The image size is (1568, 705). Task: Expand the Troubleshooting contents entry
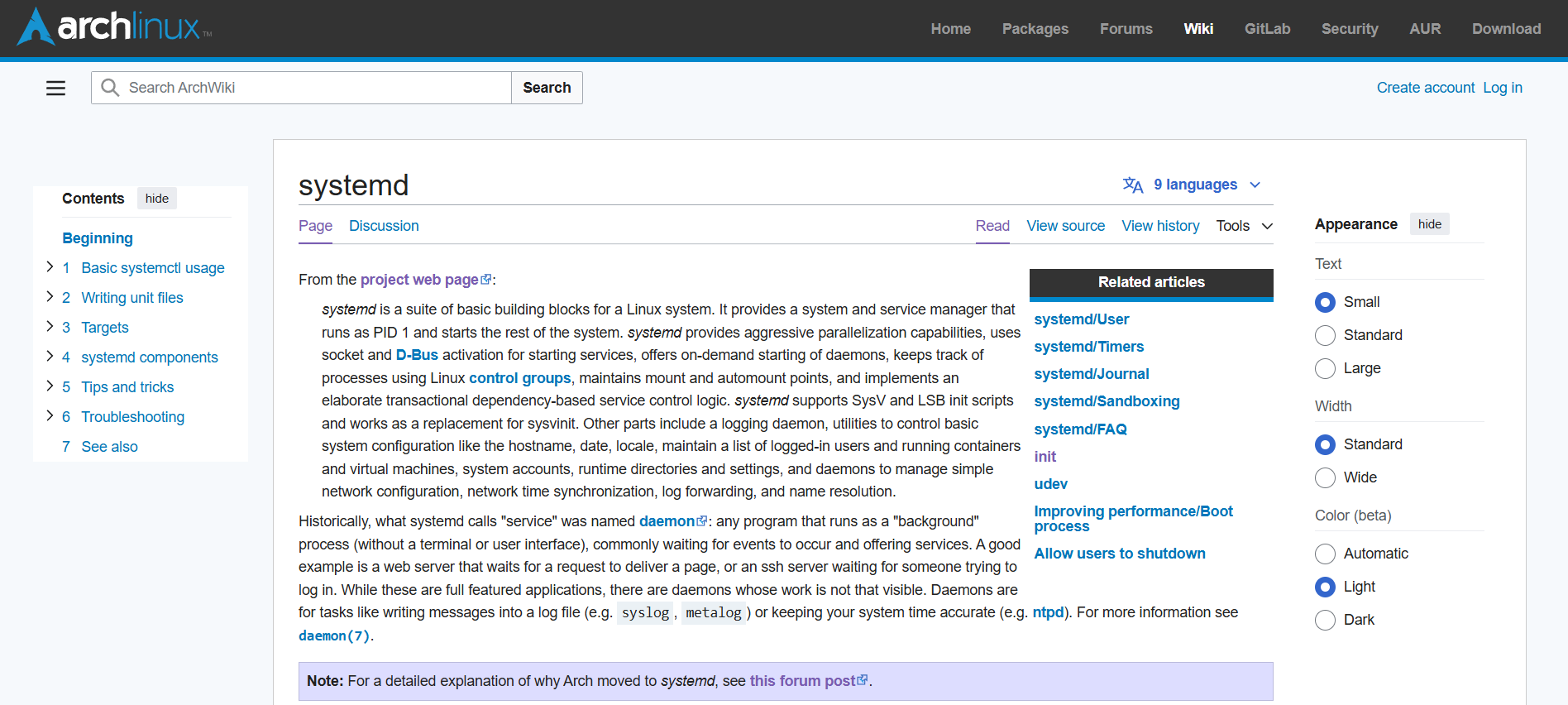(50, 416)
